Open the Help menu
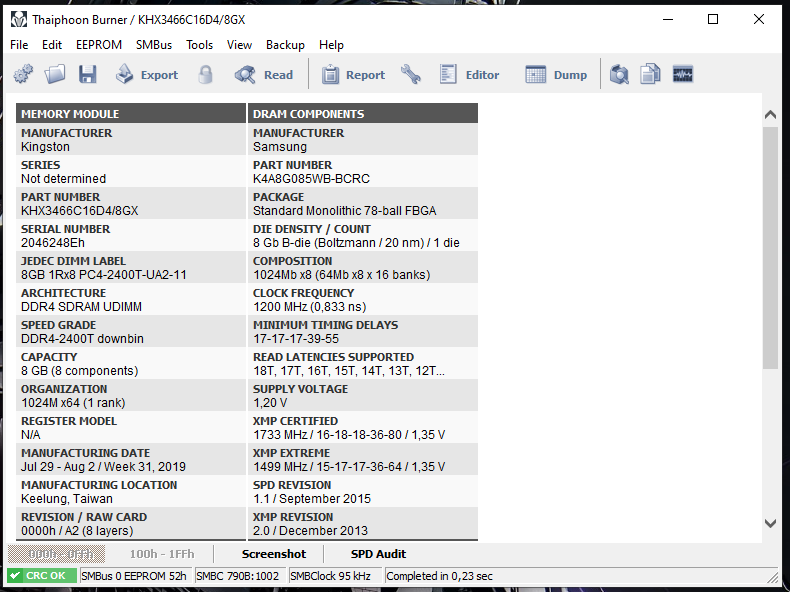 coord(331,45)
